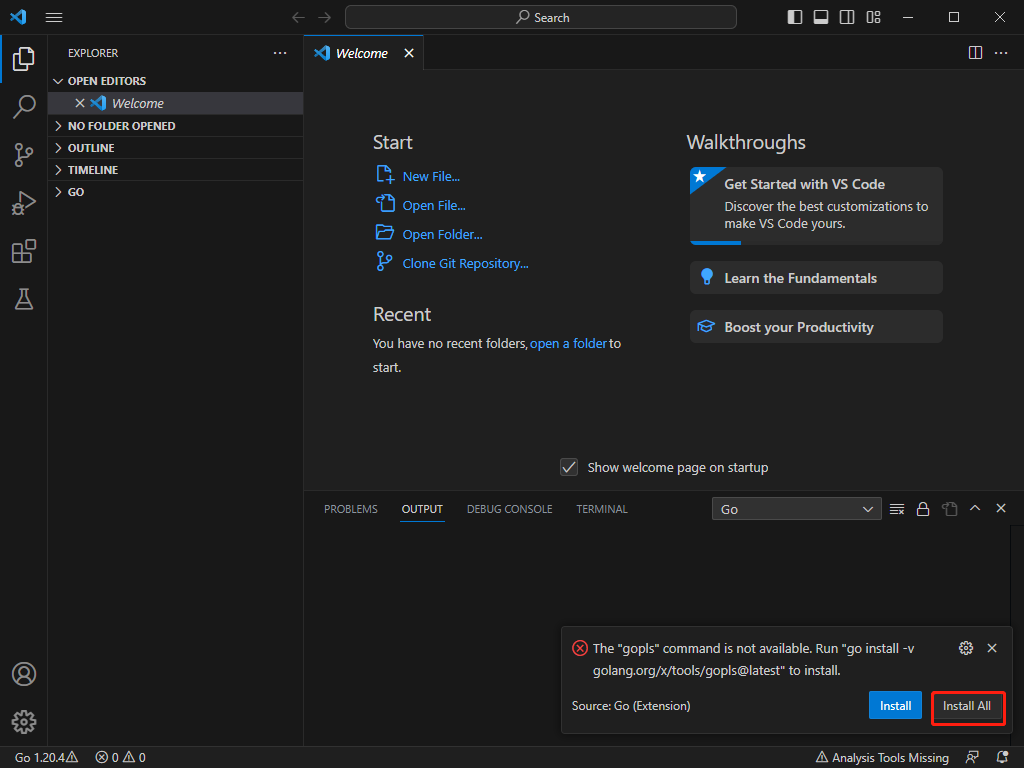Open the editor More Actions ellipsis
Screen dimensions: 1024x768
[x=1001, y=53]
